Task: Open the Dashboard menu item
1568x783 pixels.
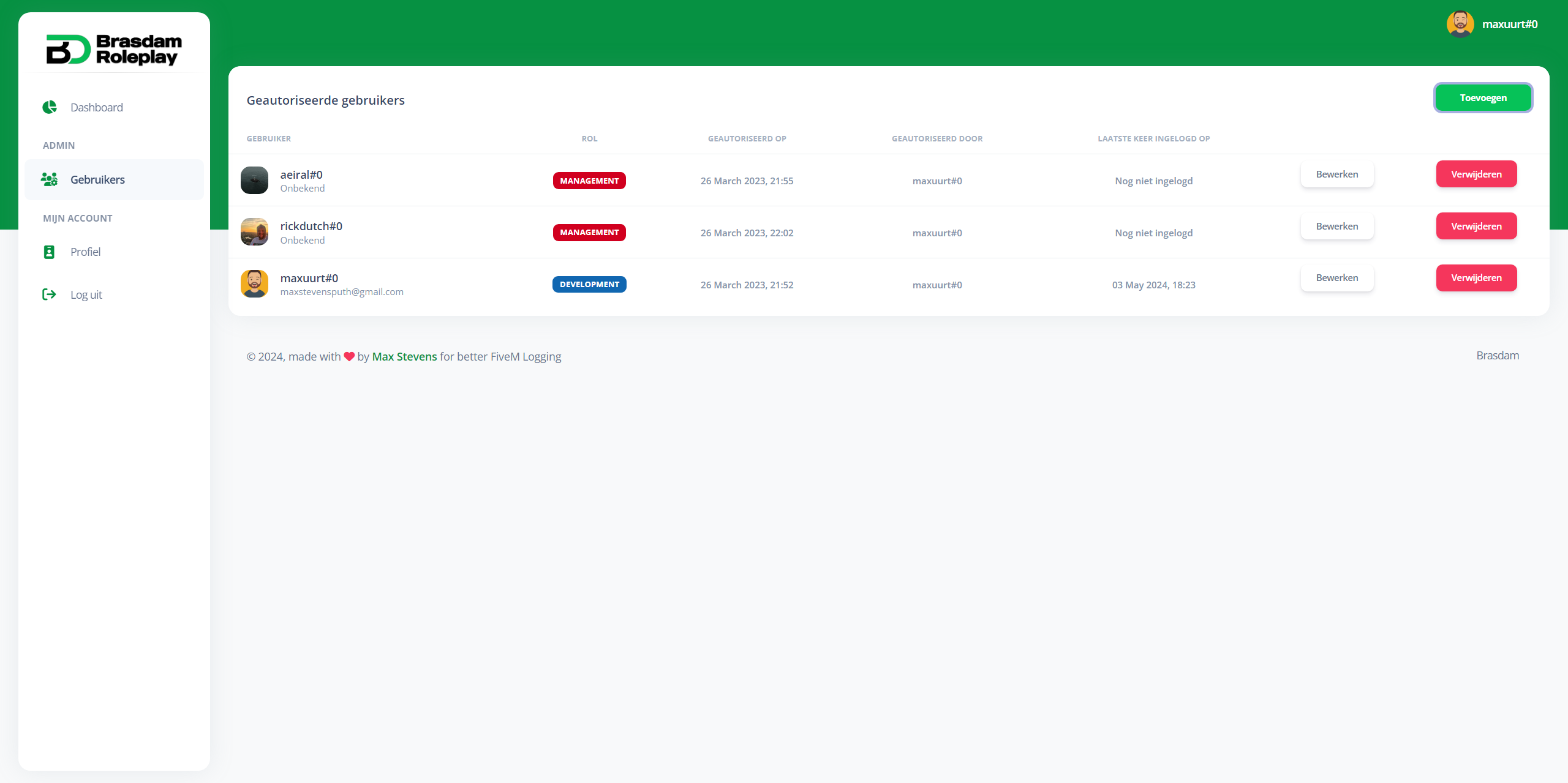Action: point(96,107)
